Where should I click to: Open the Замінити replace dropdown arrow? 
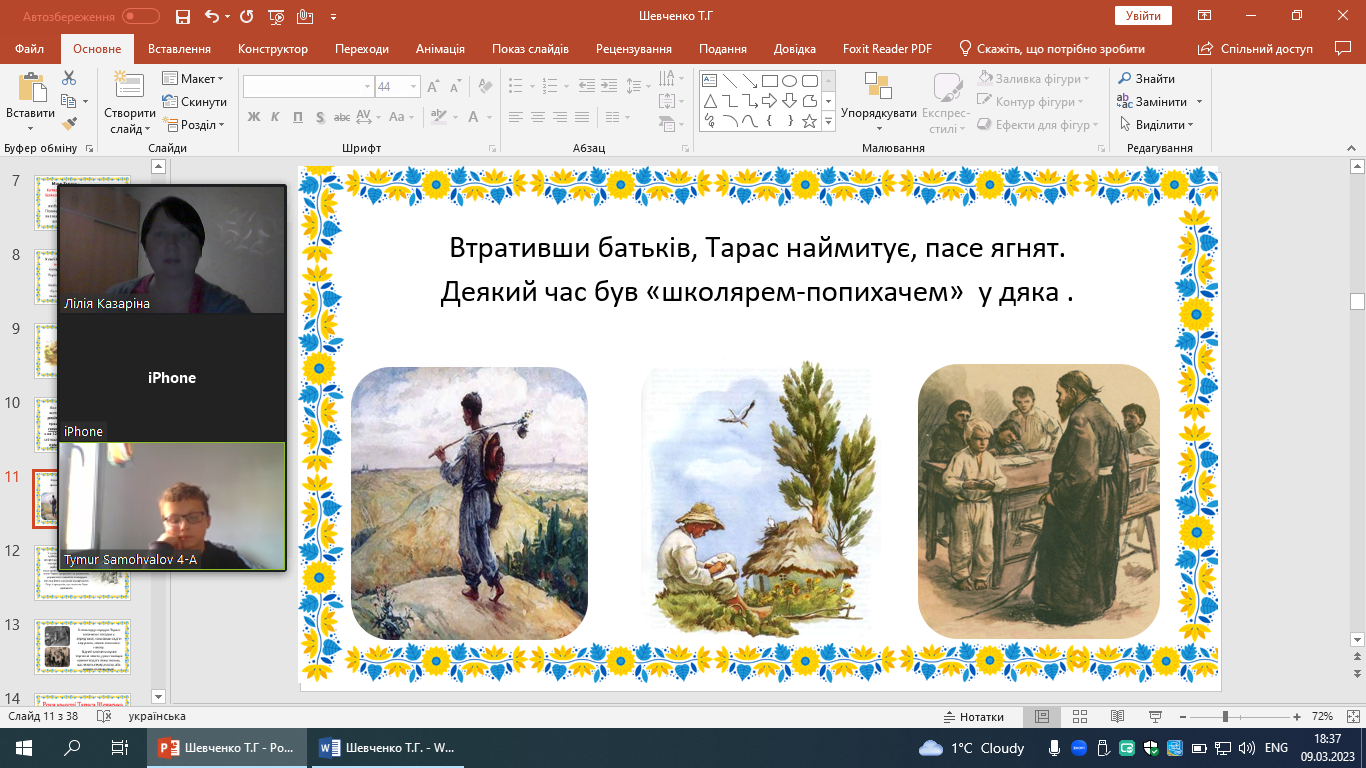pyautogui.click(x=1199, y=102)
